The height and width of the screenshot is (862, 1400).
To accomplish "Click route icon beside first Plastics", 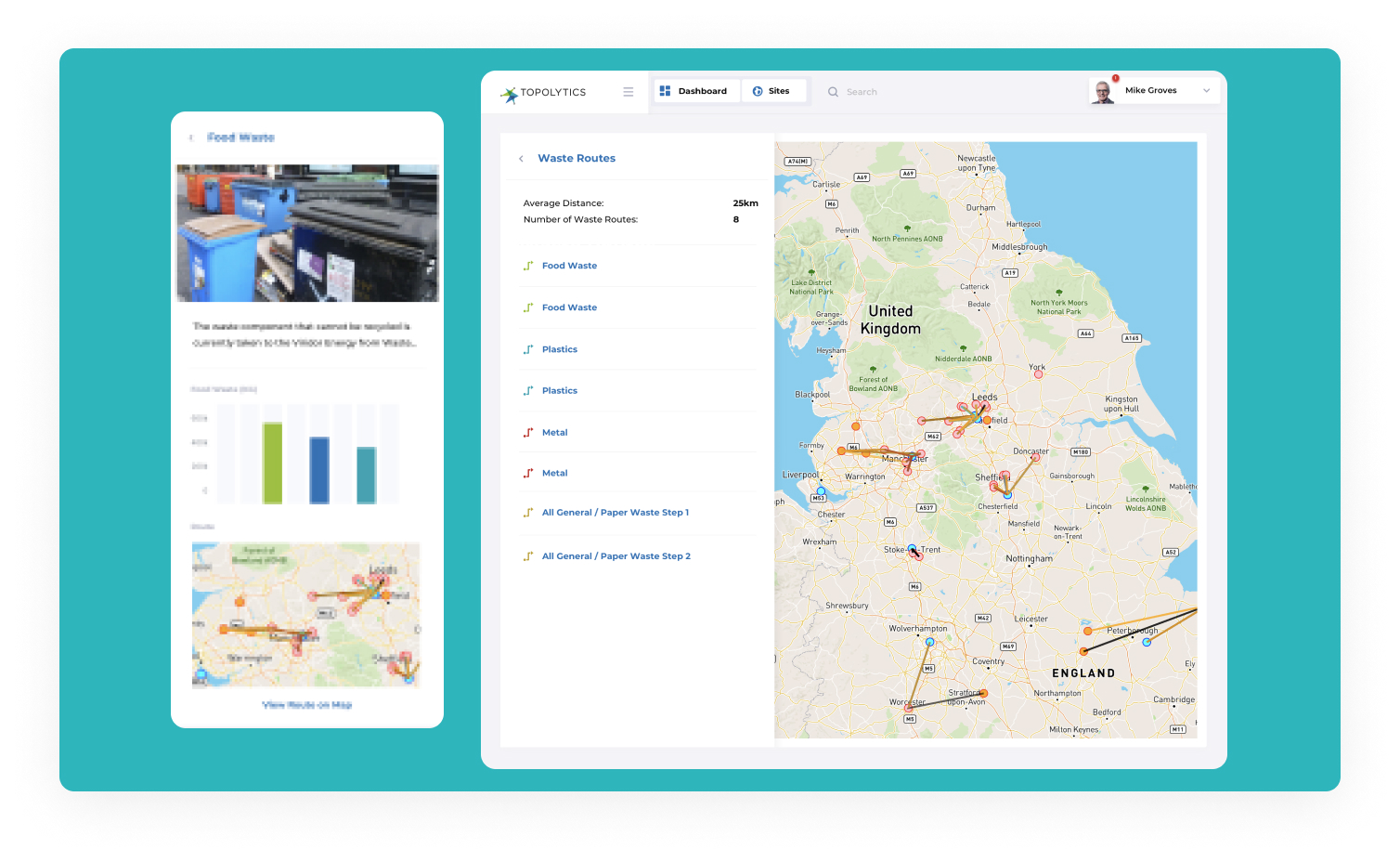I will point(528,349).
